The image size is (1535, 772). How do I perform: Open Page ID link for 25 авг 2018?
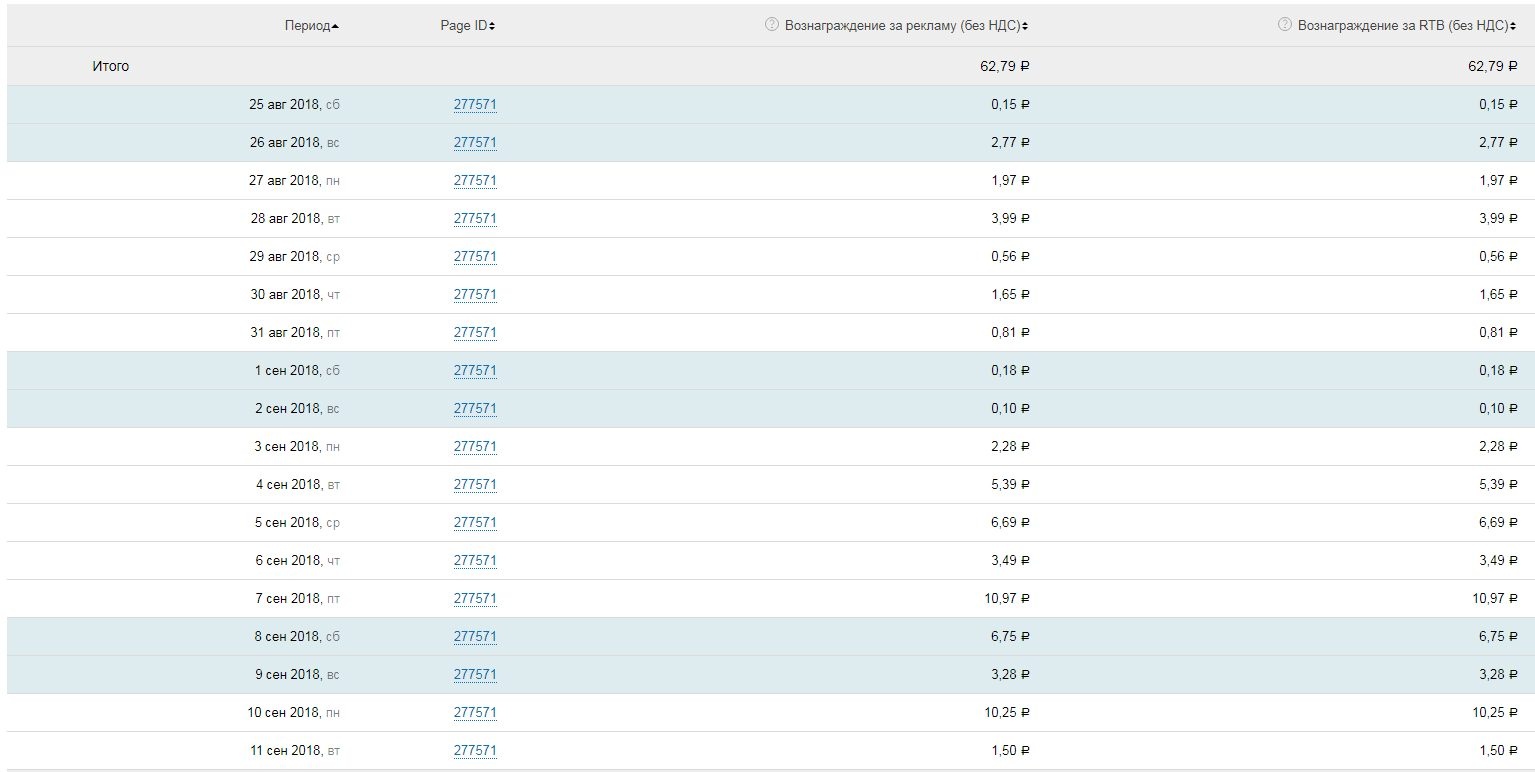point(475,105)
